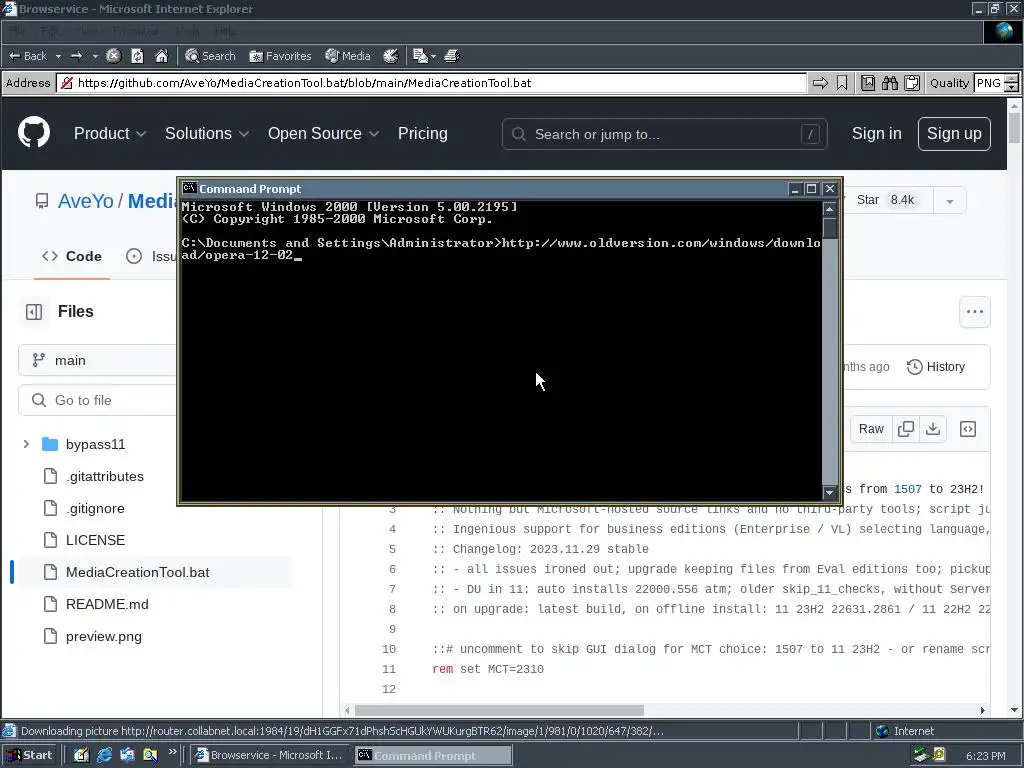Star the repository with the Star button
The height and width of the screenshot is (768, 1024).
click(x=885, y=200)
